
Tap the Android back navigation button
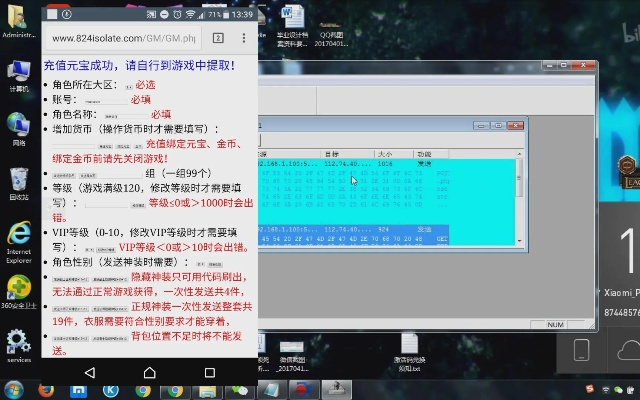(x=89, y=372)
